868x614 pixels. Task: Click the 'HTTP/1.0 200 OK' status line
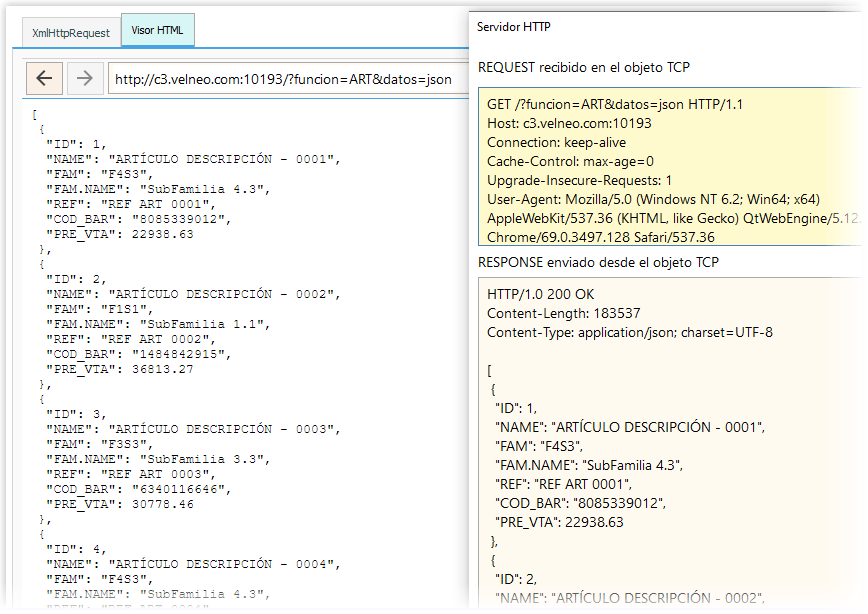point(540,294)
